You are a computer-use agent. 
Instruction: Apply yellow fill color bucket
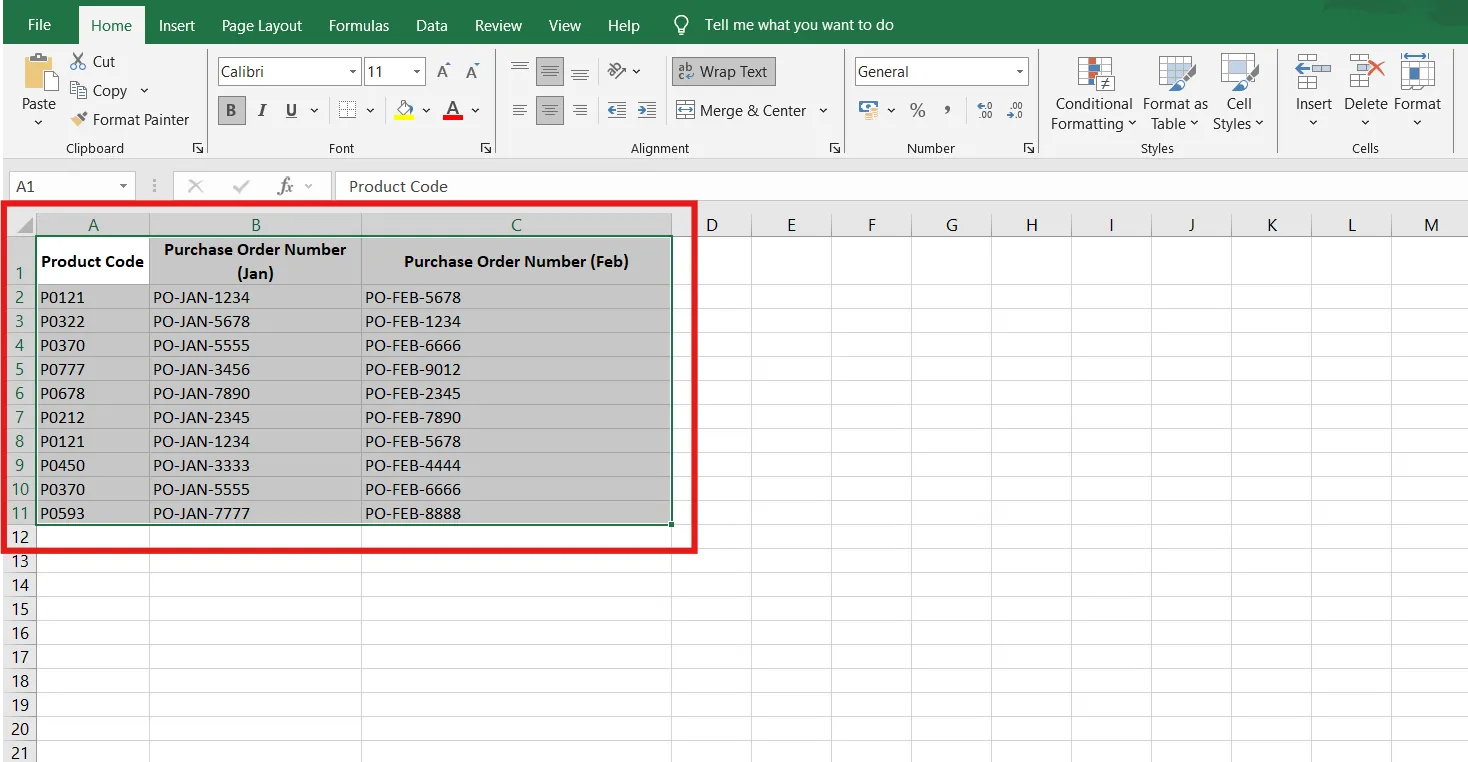point(404,110)
